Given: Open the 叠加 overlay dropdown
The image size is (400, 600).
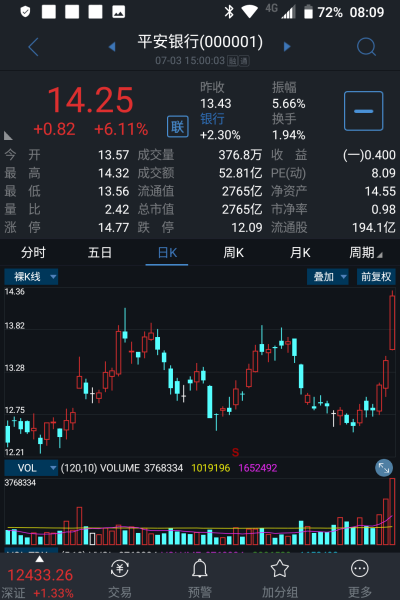Looking at the screenshot, I should [328, 277].
